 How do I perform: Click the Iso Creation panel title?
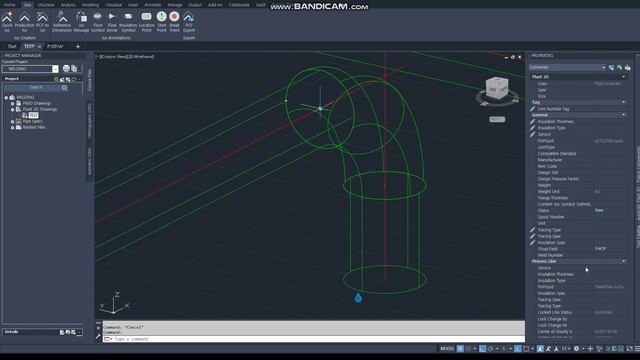[x=25, y=38]
